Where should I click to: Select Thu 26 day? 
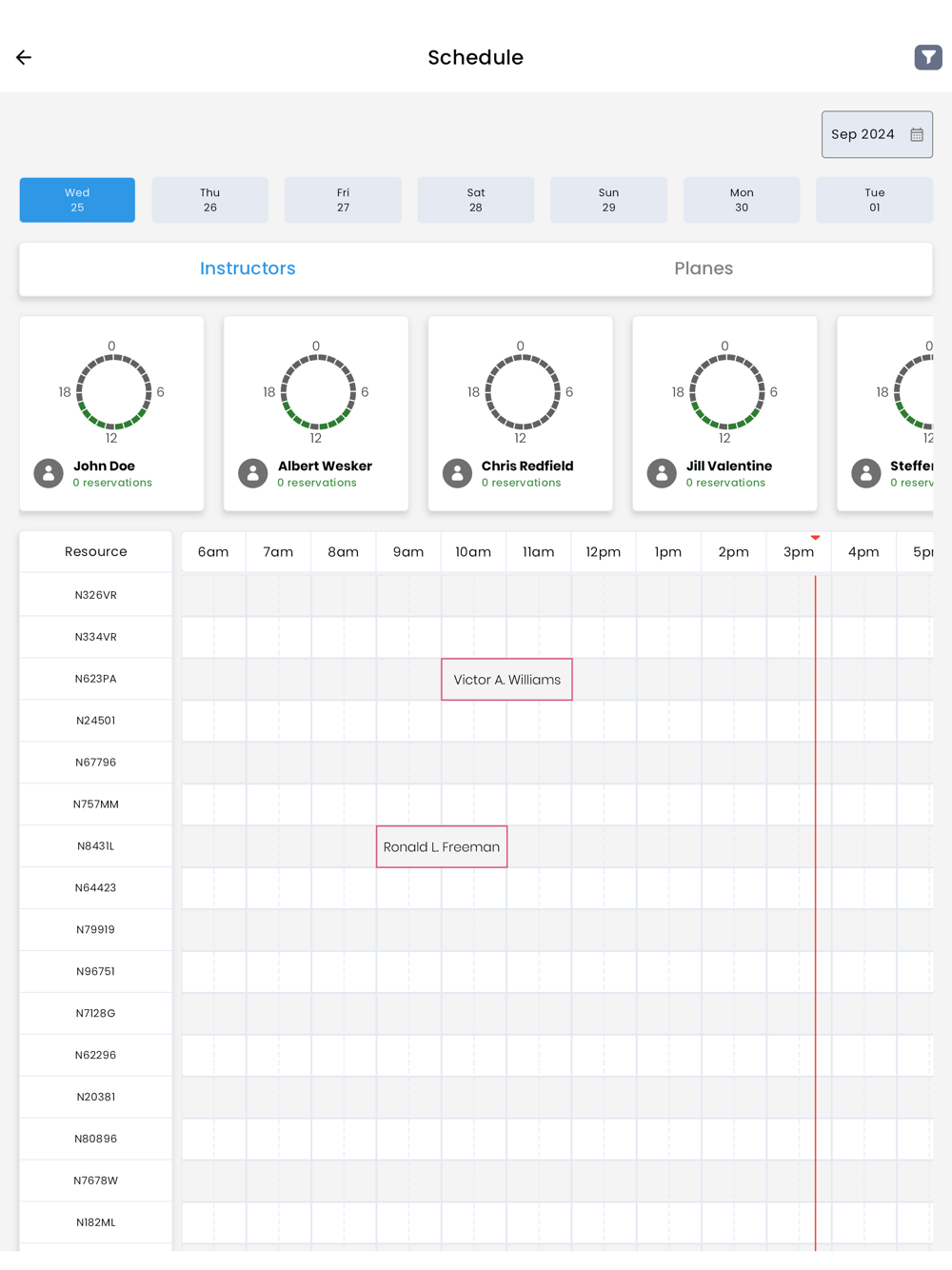(210, 200)
